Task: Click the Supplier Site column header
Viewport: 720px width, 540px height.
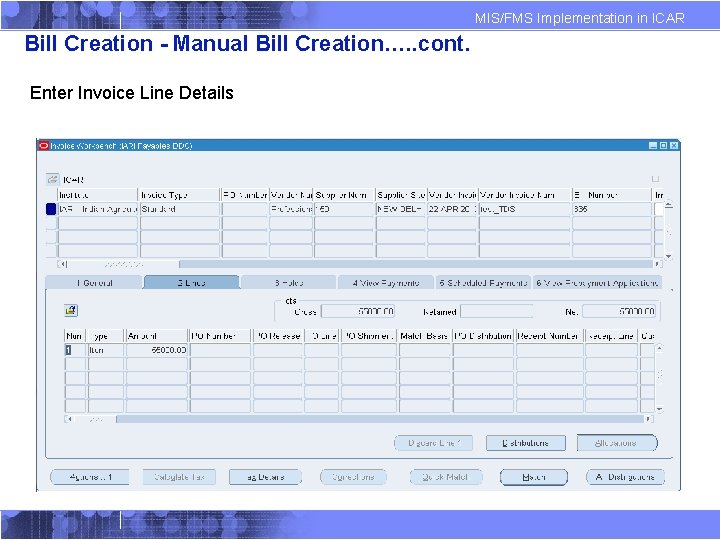Action: tap(401, 195)
